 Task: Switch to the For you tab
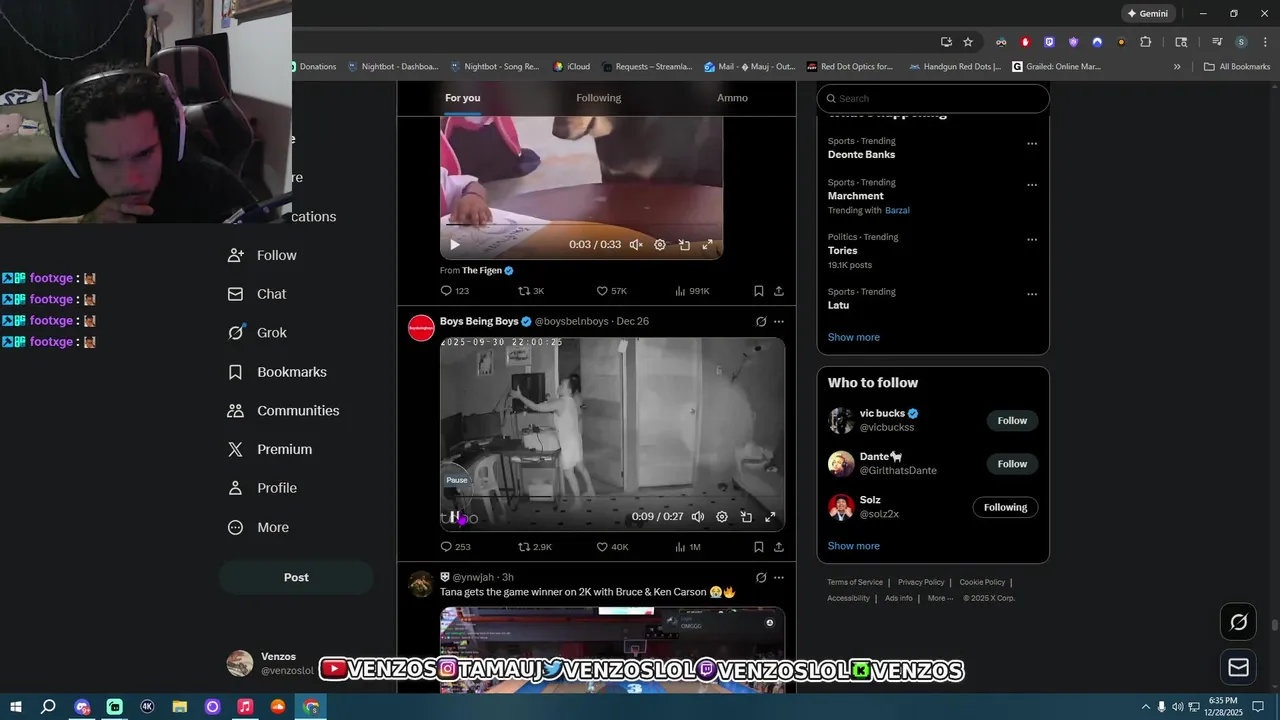463,98
